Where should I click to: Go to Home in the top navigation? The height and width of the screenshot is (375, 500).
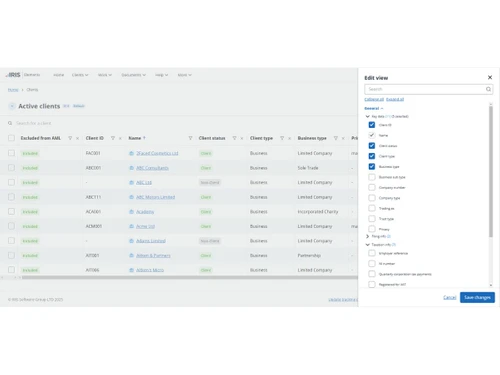(x=59, y=75)
